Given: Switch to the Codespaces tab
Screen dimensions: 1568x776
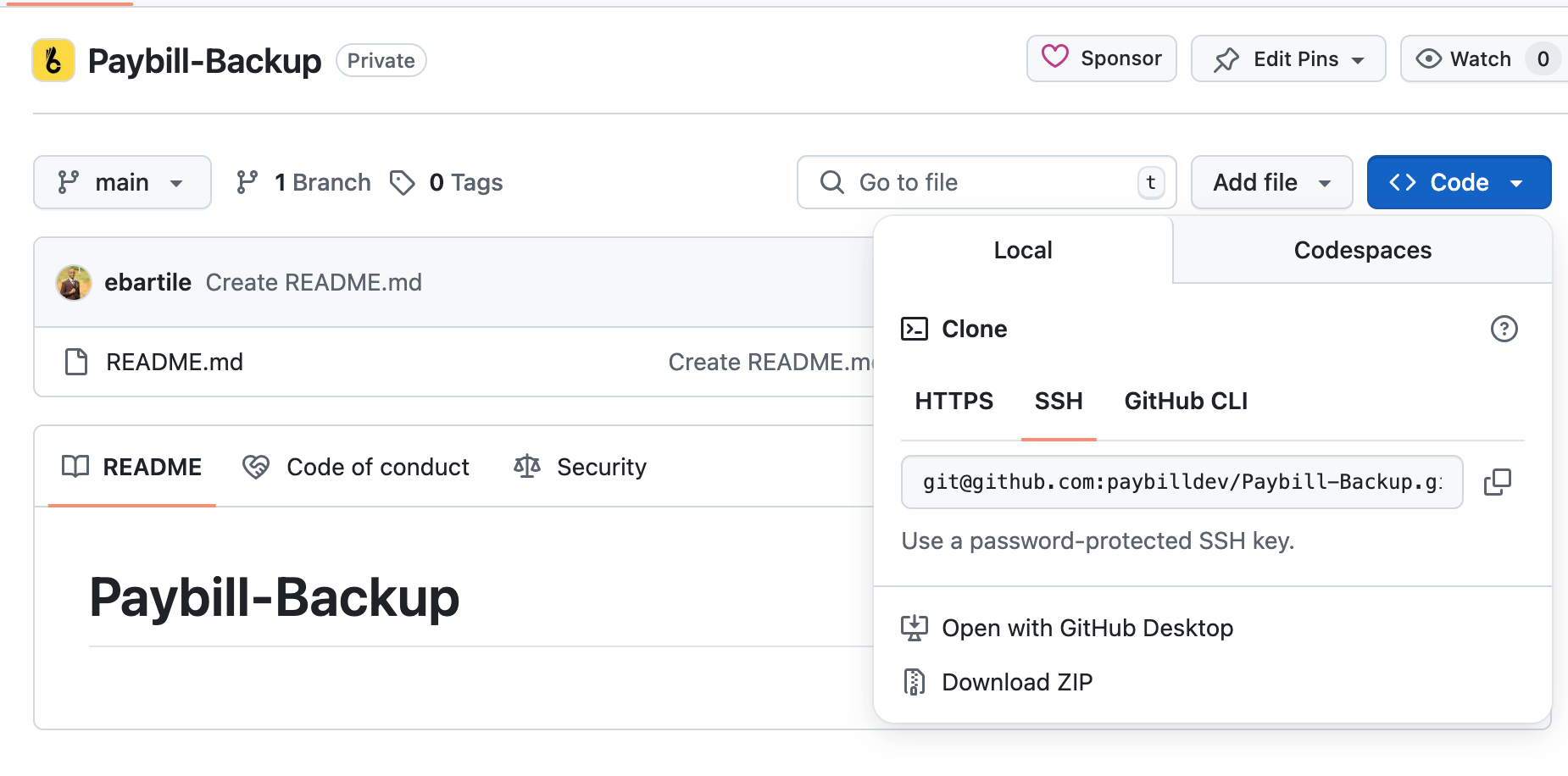Looking at the screenshot, I should pos(1361,249).
